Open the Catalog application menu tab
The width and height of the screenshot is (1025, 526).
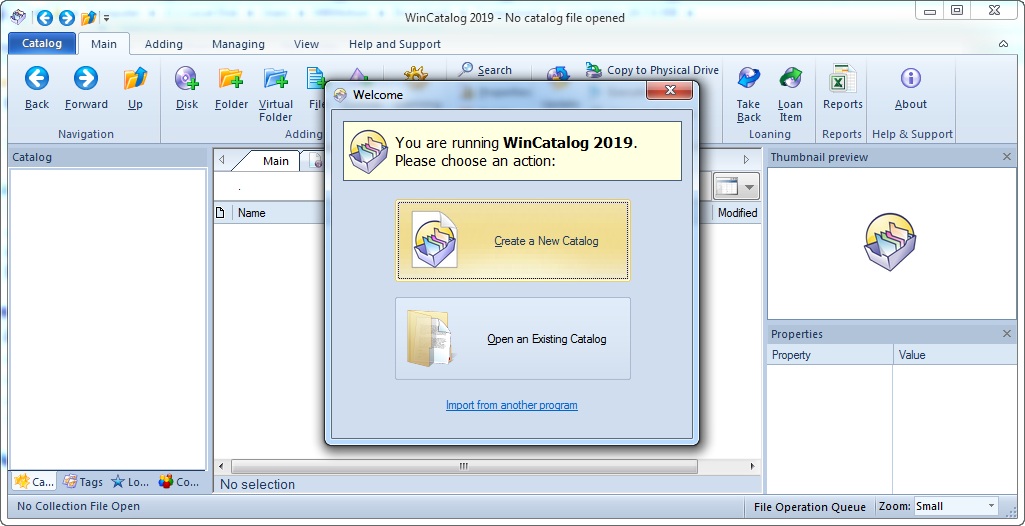click(42, 44)
